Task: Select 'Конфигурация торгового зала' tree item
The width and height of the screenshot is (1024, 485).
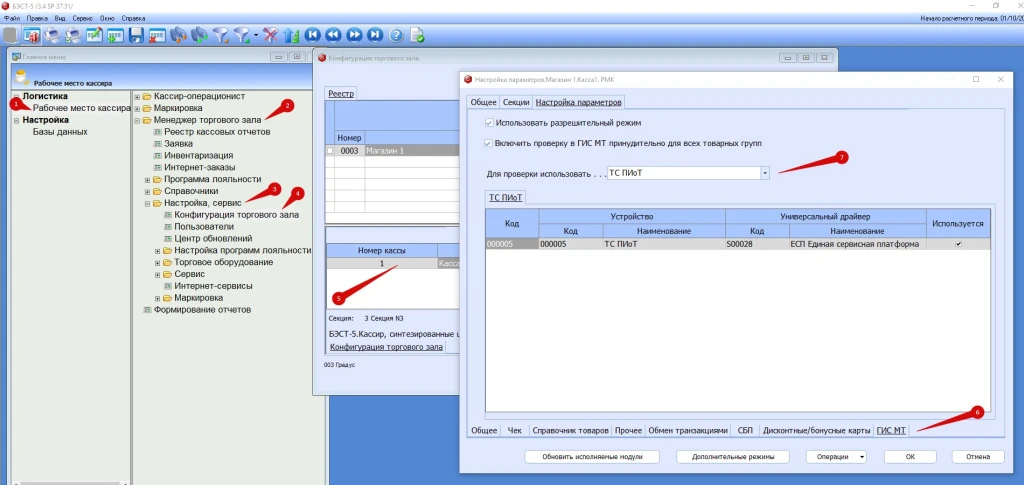Action: point(236,215)
